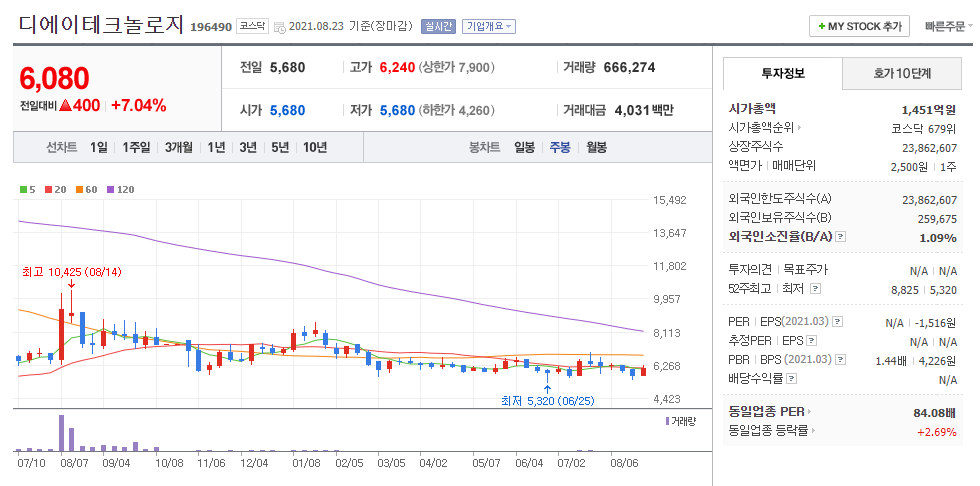Image resolution: width=980 pixels, height=486 pixels.
Task: Open help icon beside 외국인소진율(B/A)
Action: (x=841, y=237)
